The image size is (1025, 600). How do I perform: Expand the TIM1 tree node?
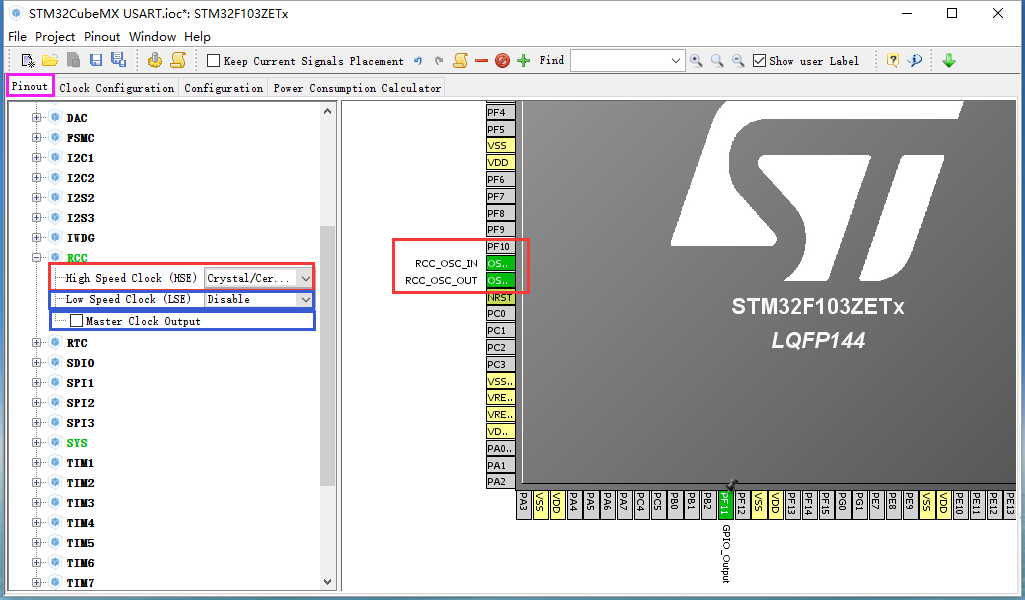(37, 463)
